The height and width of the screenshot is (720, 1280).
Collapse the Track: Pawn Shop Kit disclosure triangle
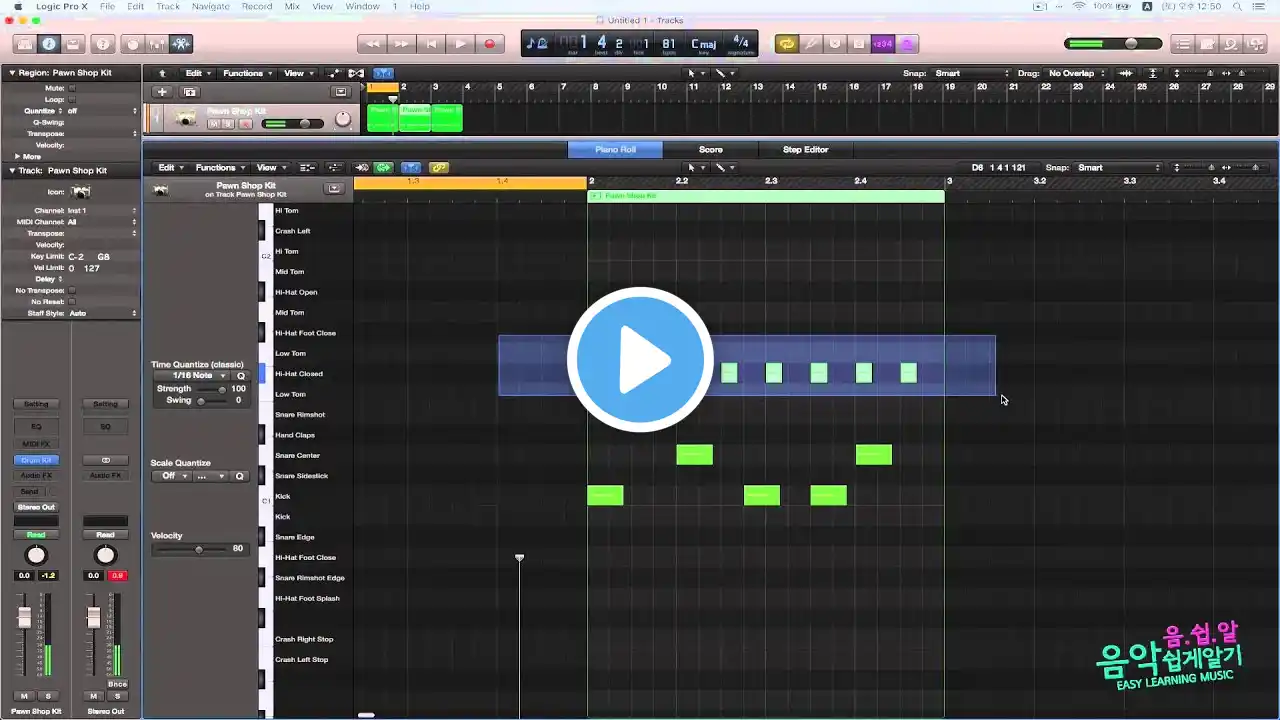tap(12, 171)
